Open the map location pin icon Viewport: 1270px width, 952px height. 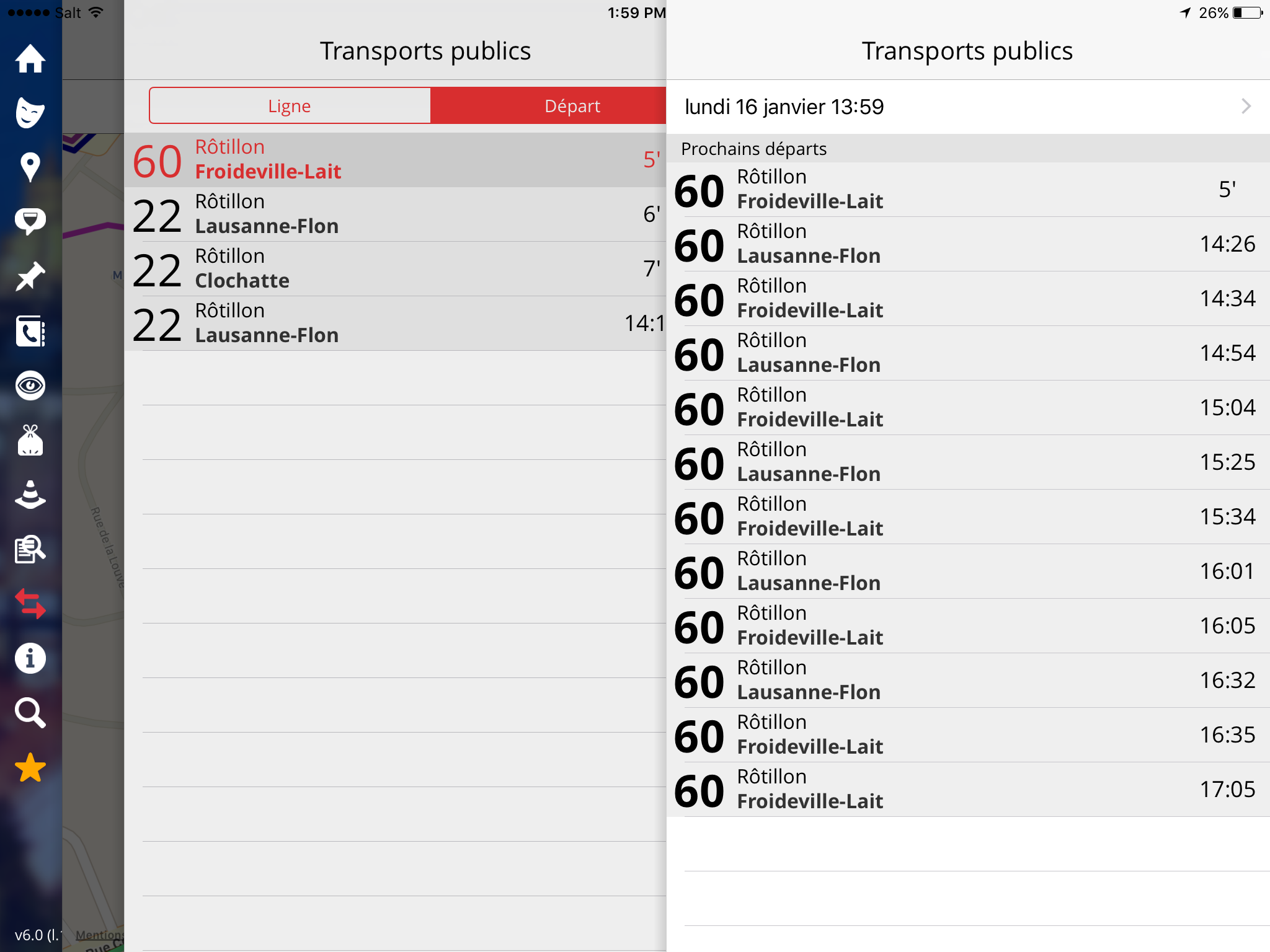[30, 167]
